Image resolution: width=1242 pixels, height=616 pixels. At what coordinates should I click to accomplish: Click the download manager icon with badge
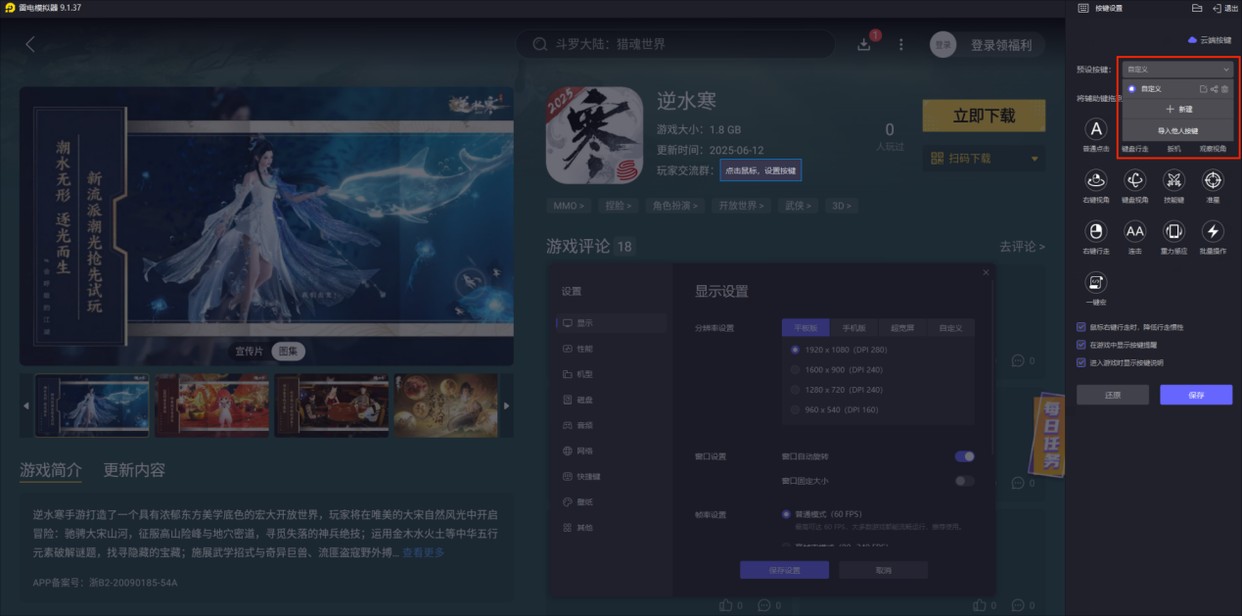(x=864, y=44)
